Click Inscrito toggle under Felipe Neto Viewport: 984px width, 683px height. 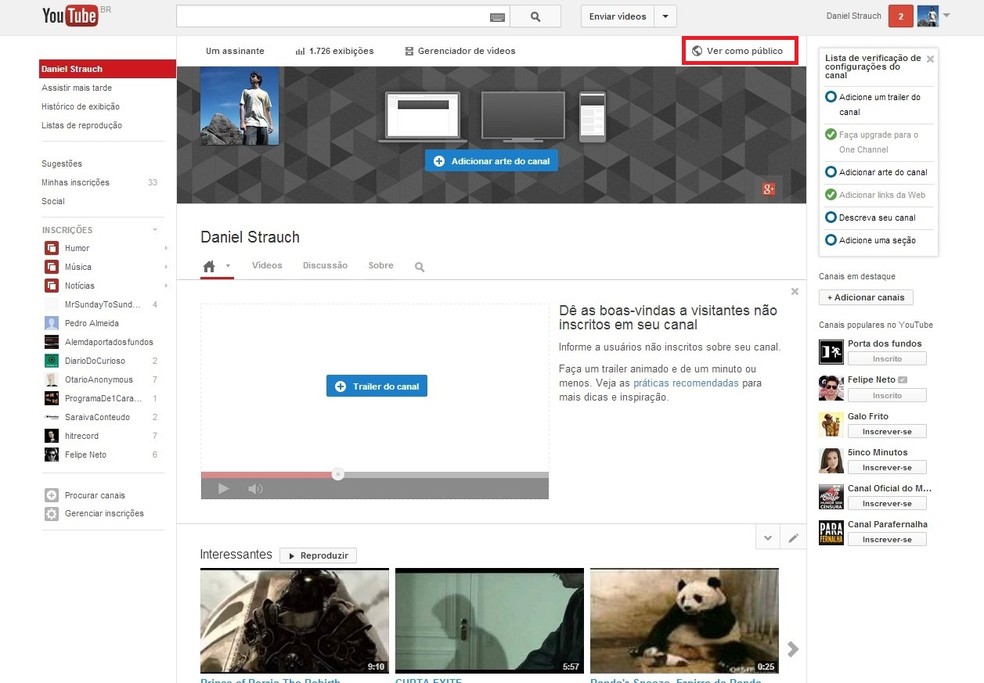[887, 395]
